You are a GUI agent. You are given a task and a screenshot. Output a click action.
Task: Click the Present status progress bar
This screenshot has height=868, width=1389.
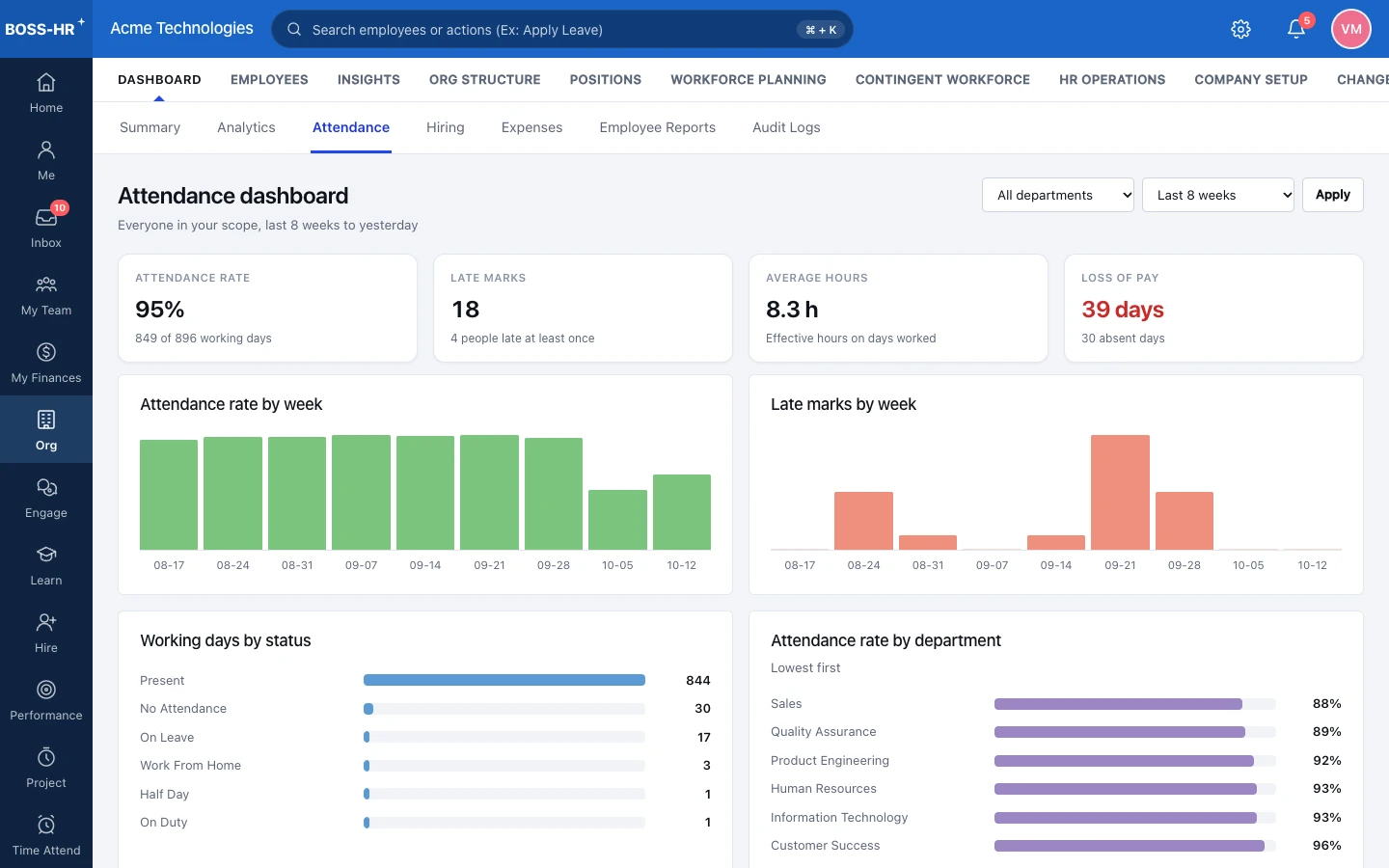coord(504,680)
